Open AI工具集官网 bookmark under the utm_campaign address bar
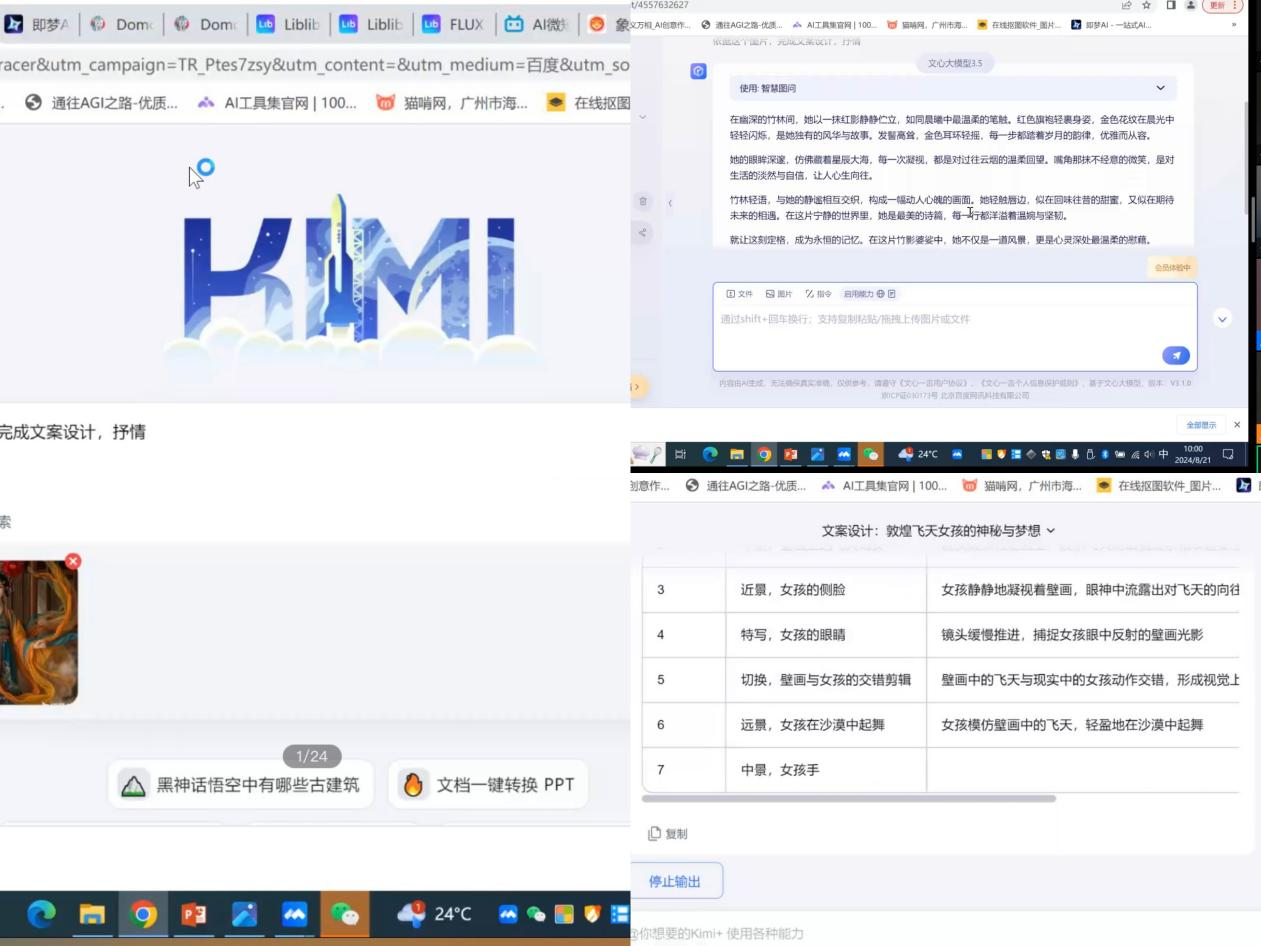The height and width of the screenshot is (946, 1261). tap(277, 102)
